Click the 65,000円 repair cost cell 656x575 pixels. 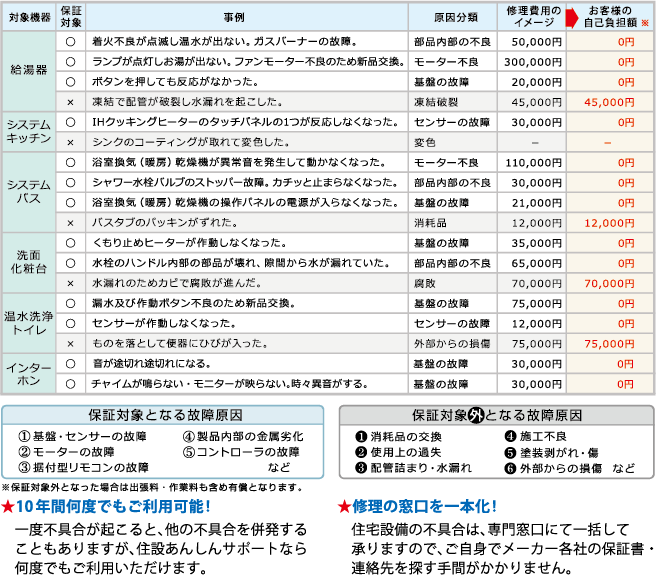tap(532, 263)
